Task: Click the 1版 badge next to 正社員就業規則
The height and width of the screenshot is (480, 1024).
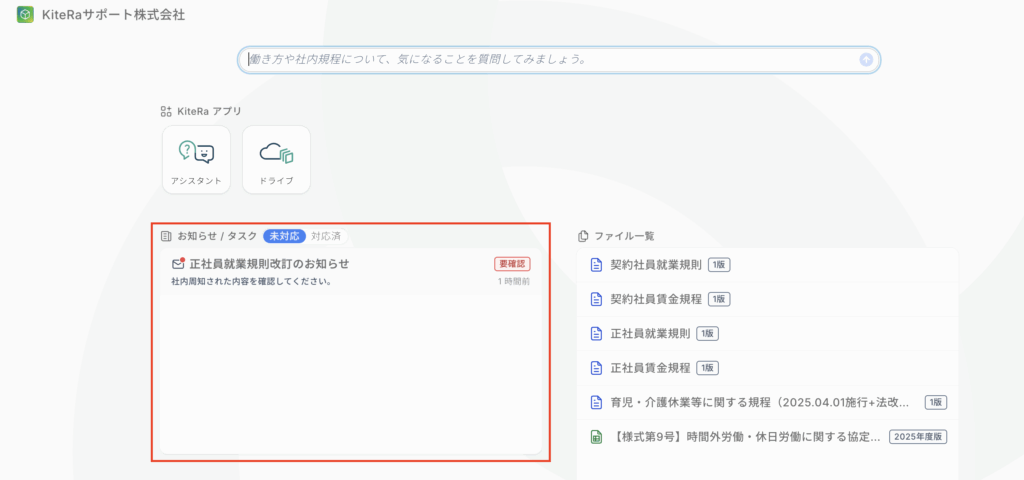Action: tap(707, 333)
